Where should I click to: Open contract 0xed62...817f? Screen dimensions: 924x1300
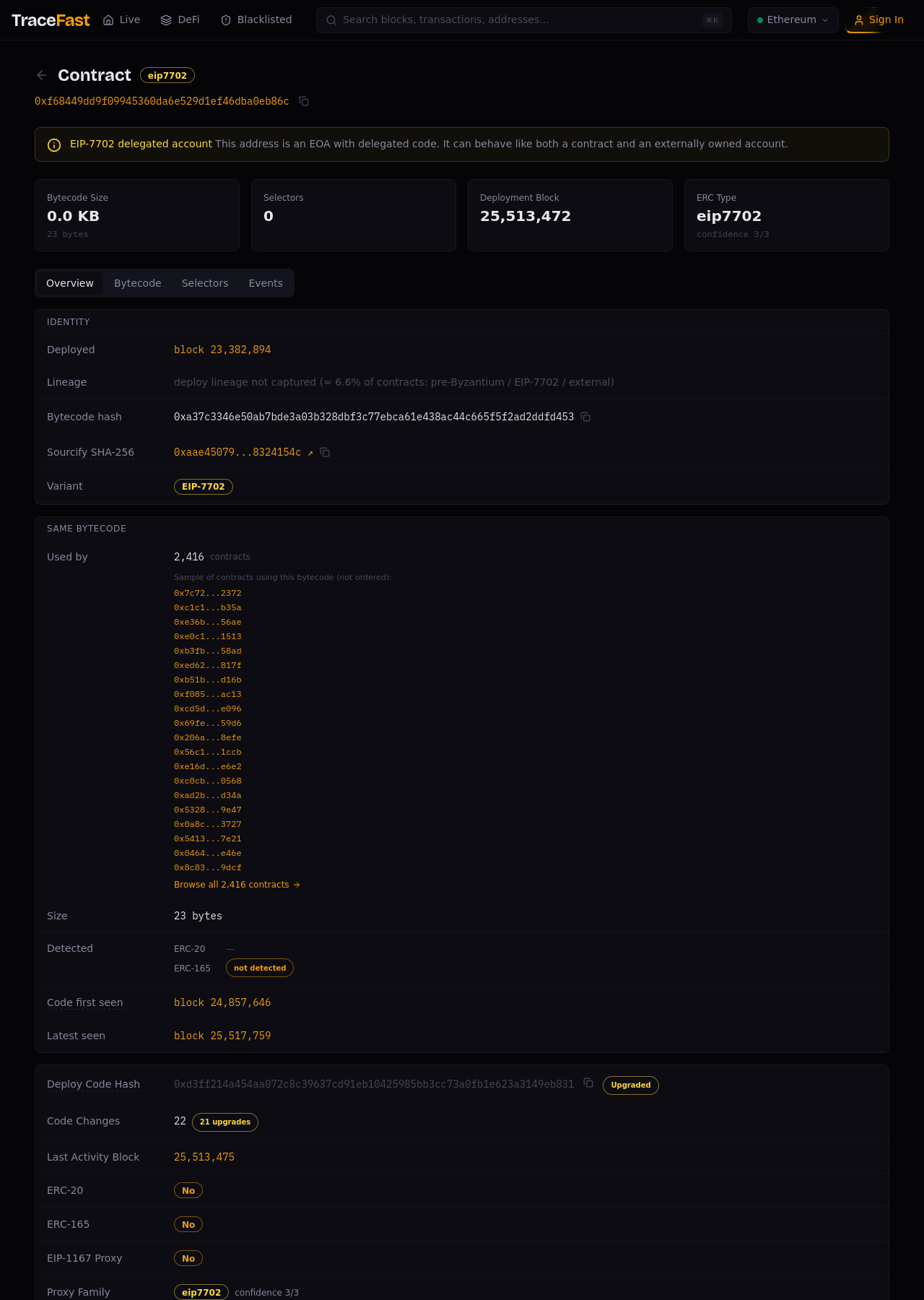pos(208,665)
